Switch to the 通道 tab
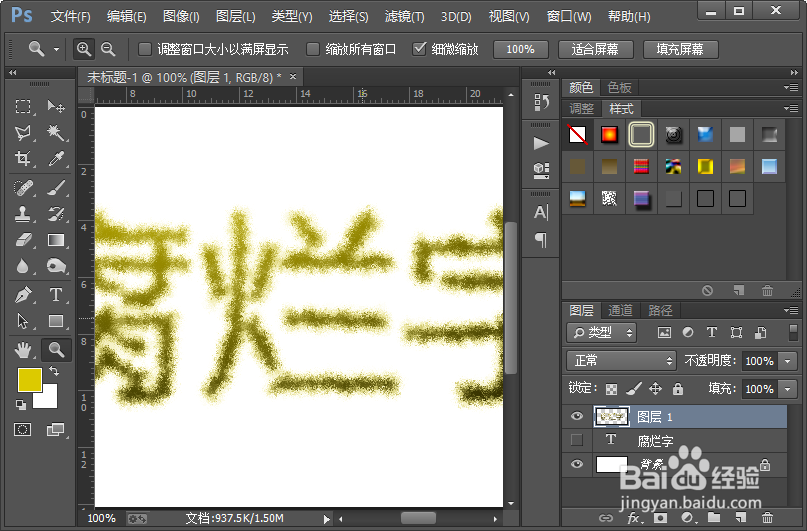 click(620, 310)
